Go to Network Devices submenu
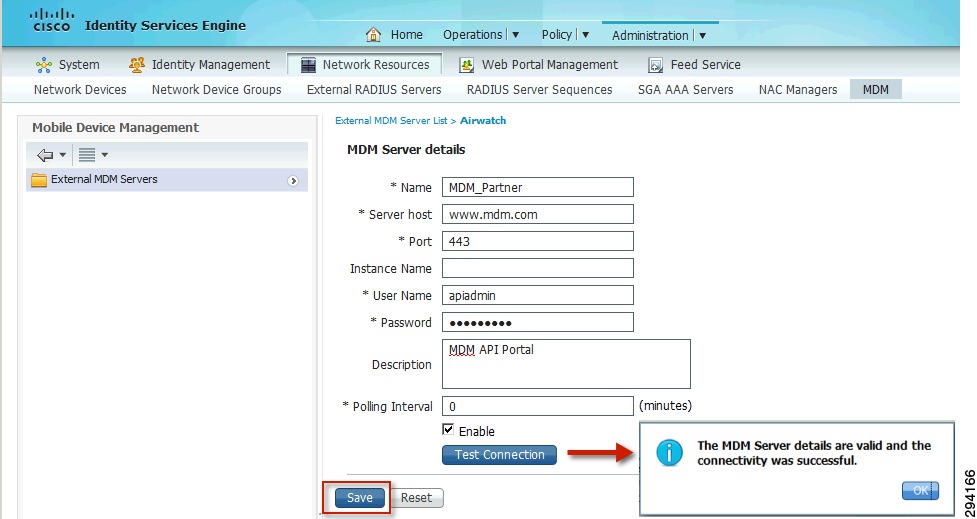 80,90
